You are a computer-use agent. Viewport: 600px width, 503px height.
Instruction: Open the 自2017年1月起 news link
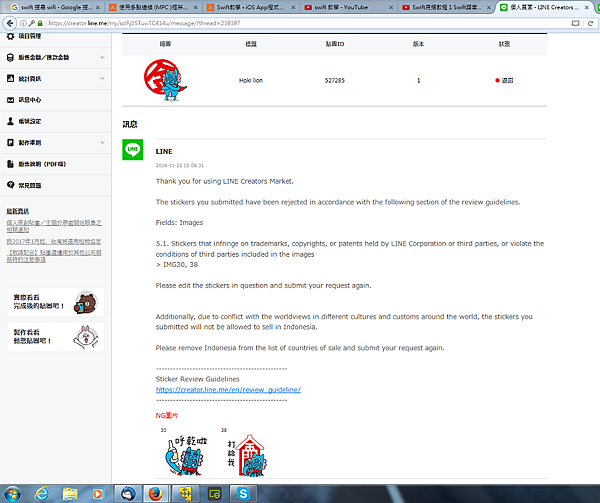[x=54, y=241]
